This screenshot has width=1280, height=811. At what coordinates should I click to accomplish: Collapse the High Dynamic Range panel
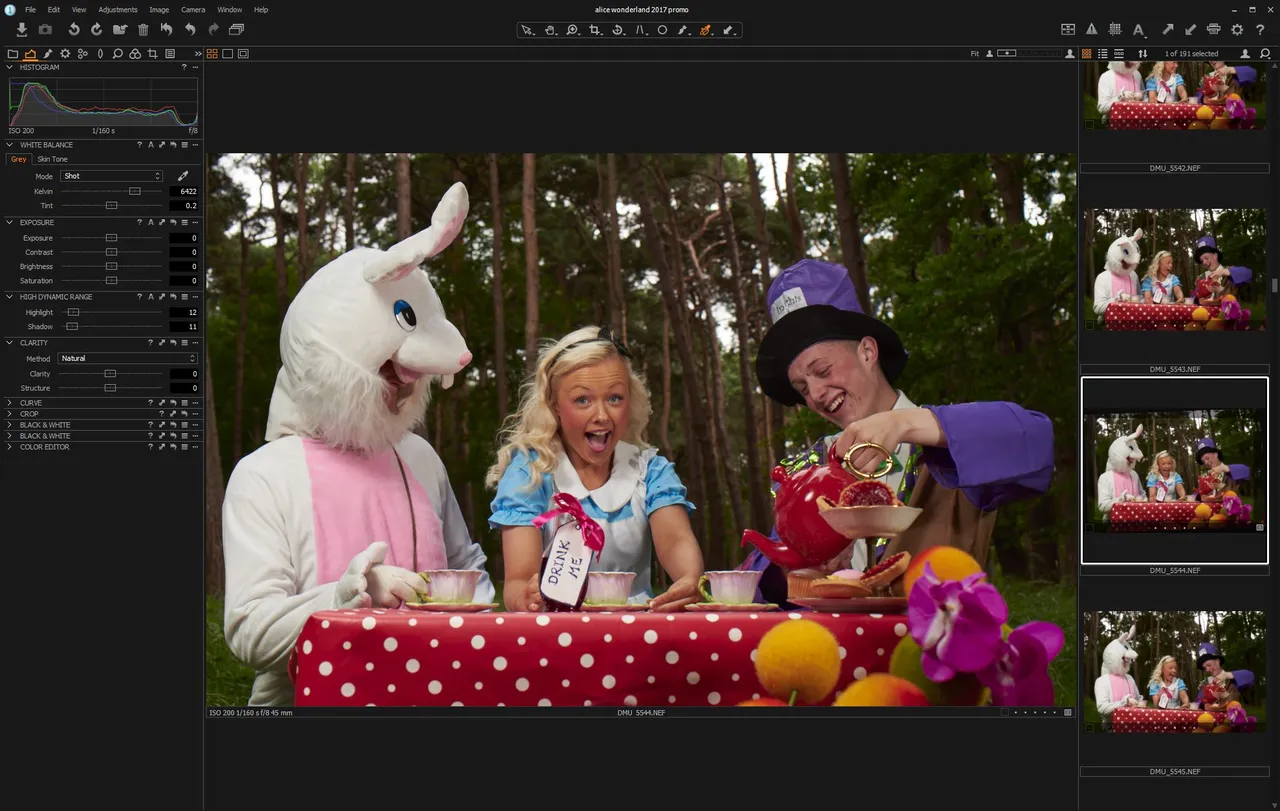click(x=10, y=297)
